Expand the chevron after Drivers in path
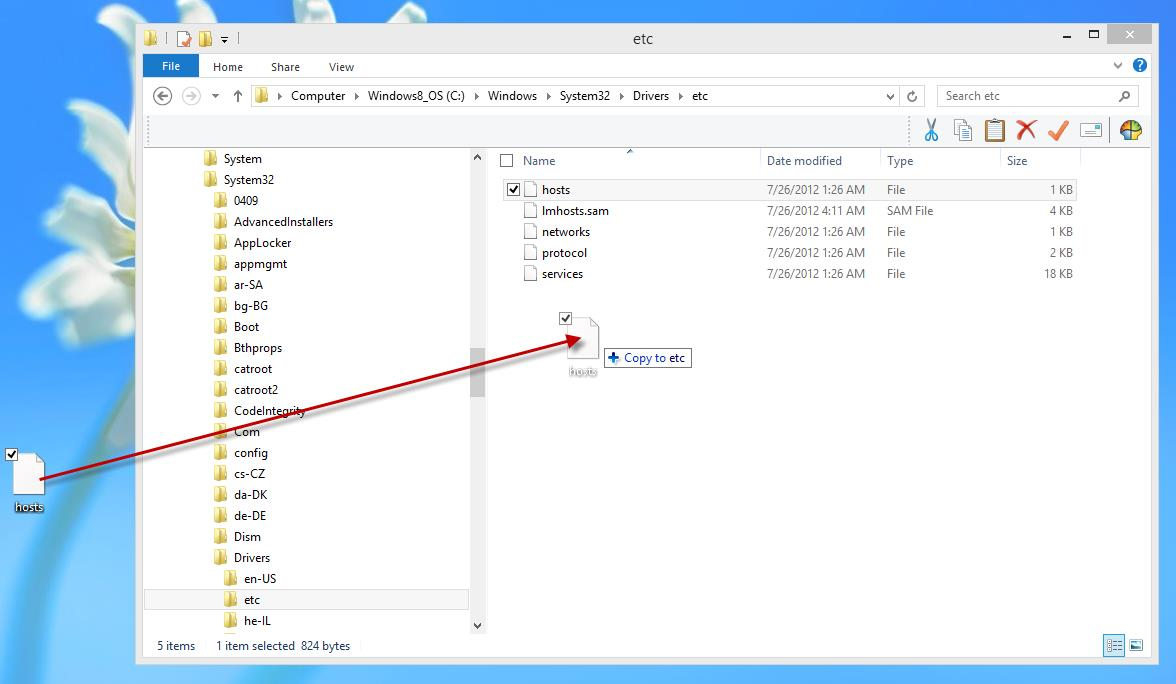 tap(680, 96)
